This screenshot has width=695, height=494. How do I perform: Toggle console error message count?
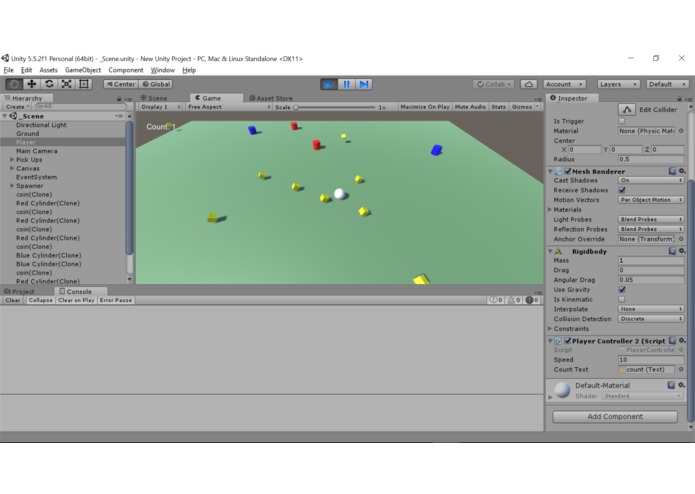[532, 300]
